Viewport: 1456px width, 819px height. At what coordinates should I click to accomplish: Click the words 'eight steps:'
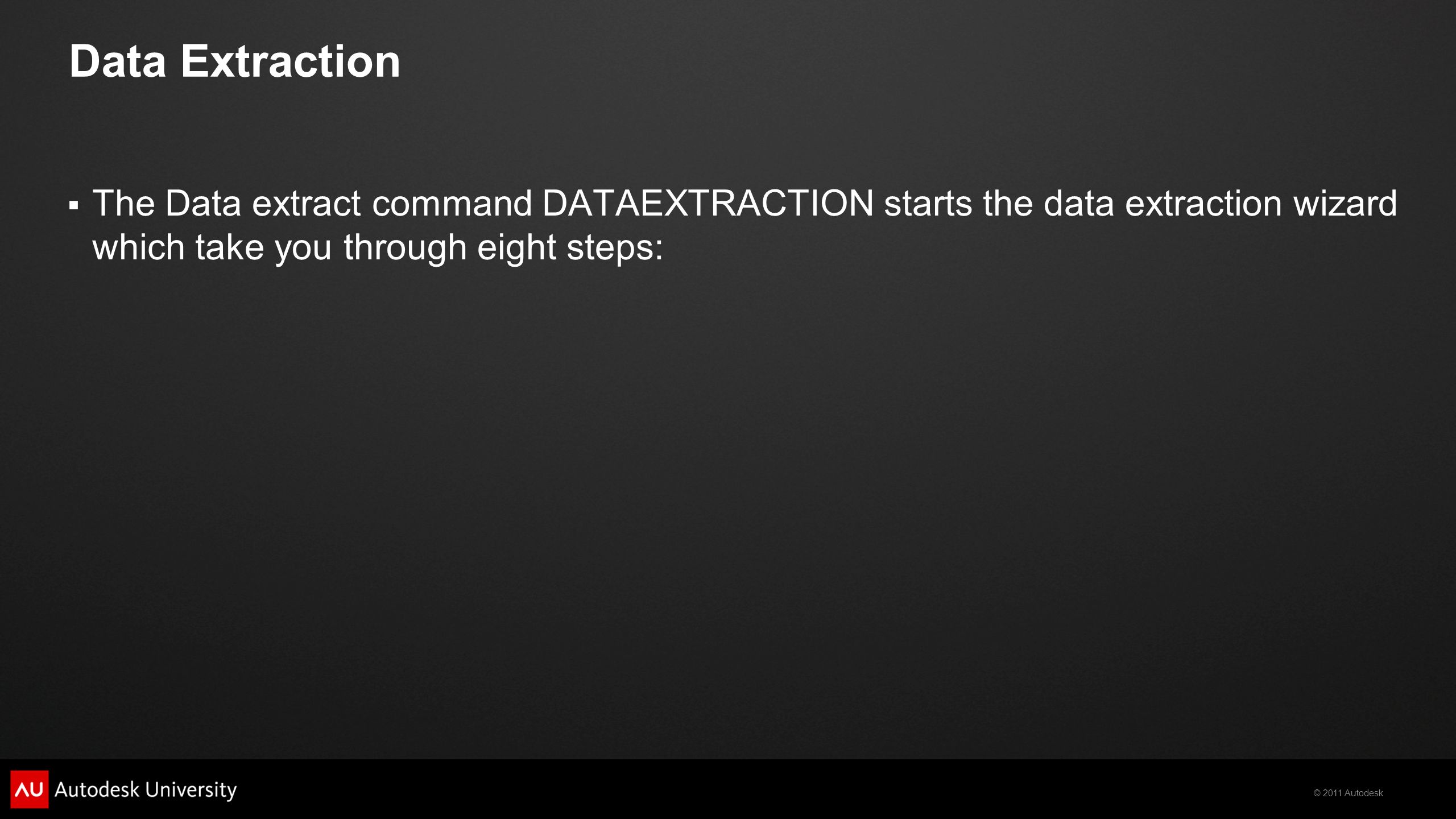click(x=570, y=247)
